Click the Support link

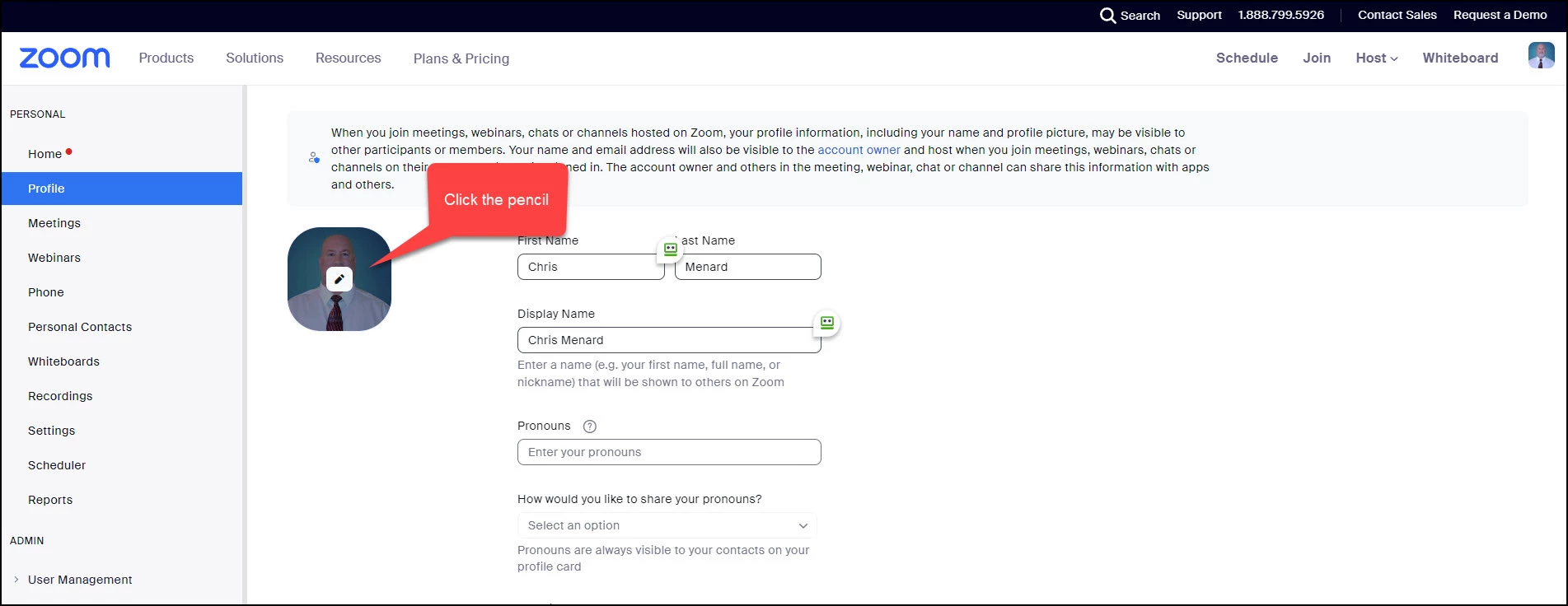point(1199,15)
